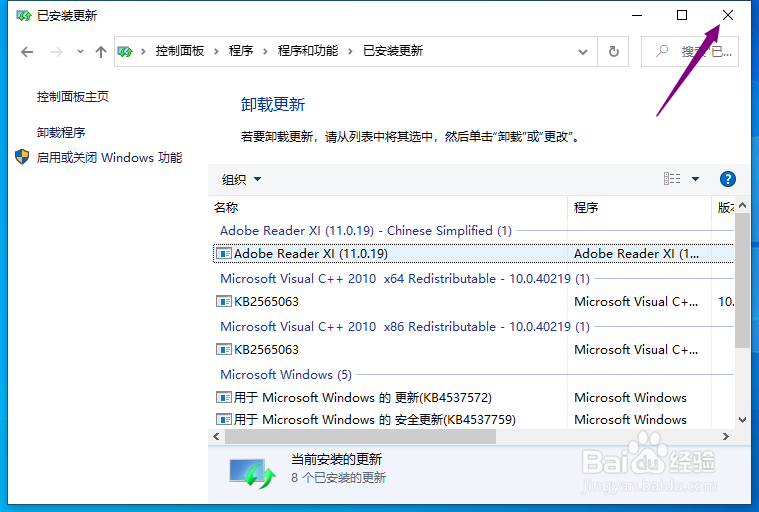Click the horizontal scrollbar thumb

pyautogui.click(x=360, y=437)
